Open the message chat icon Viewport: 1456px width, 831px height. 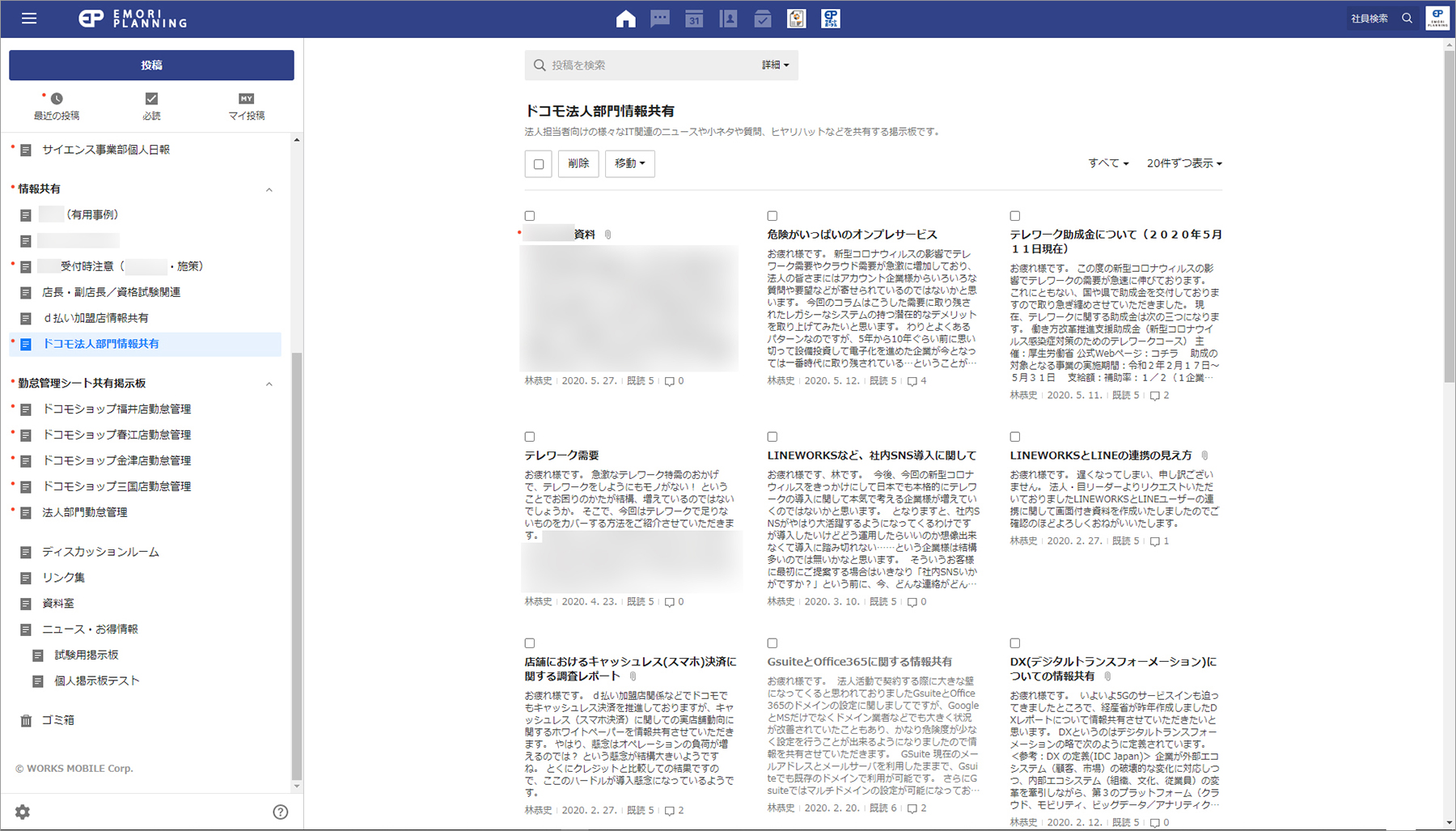tap(660, 19)
